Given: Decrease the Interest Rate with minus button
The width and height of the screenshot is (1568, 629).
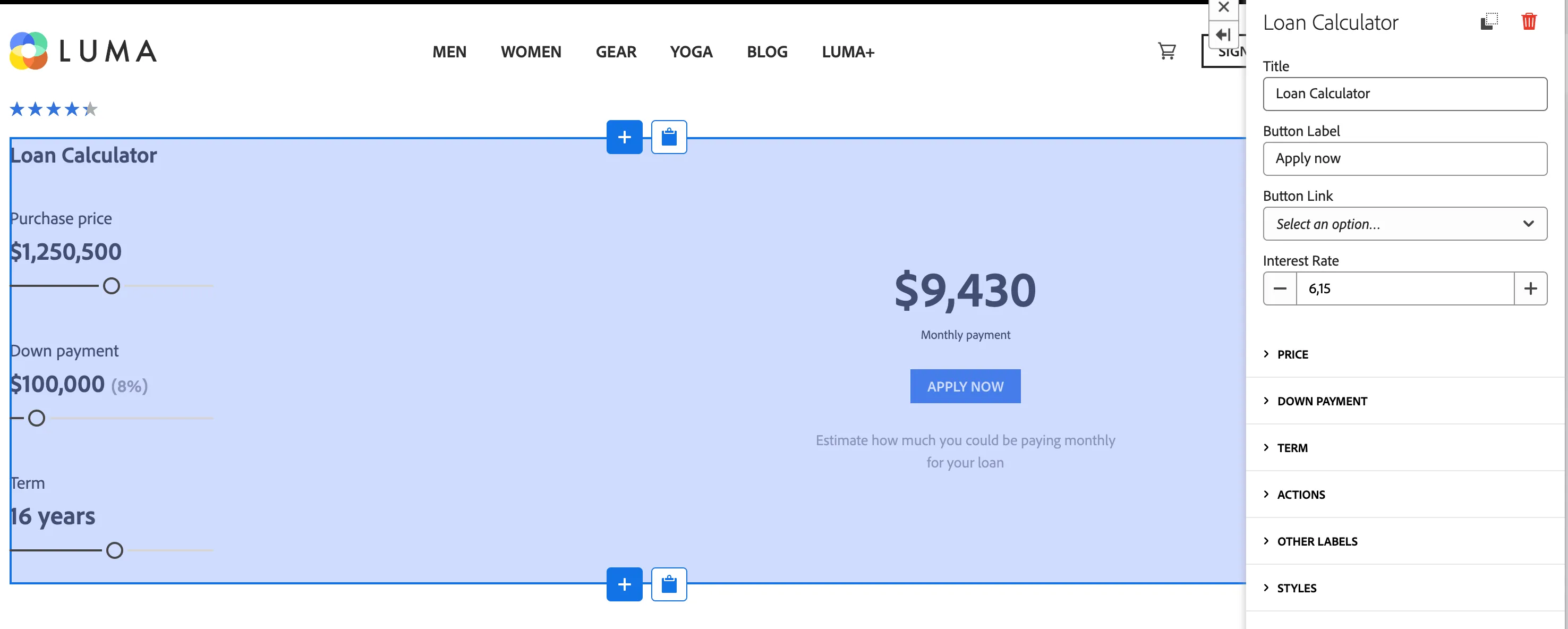Looking at the screenshot, I should pyautogui.click(x=1280, y=288).
